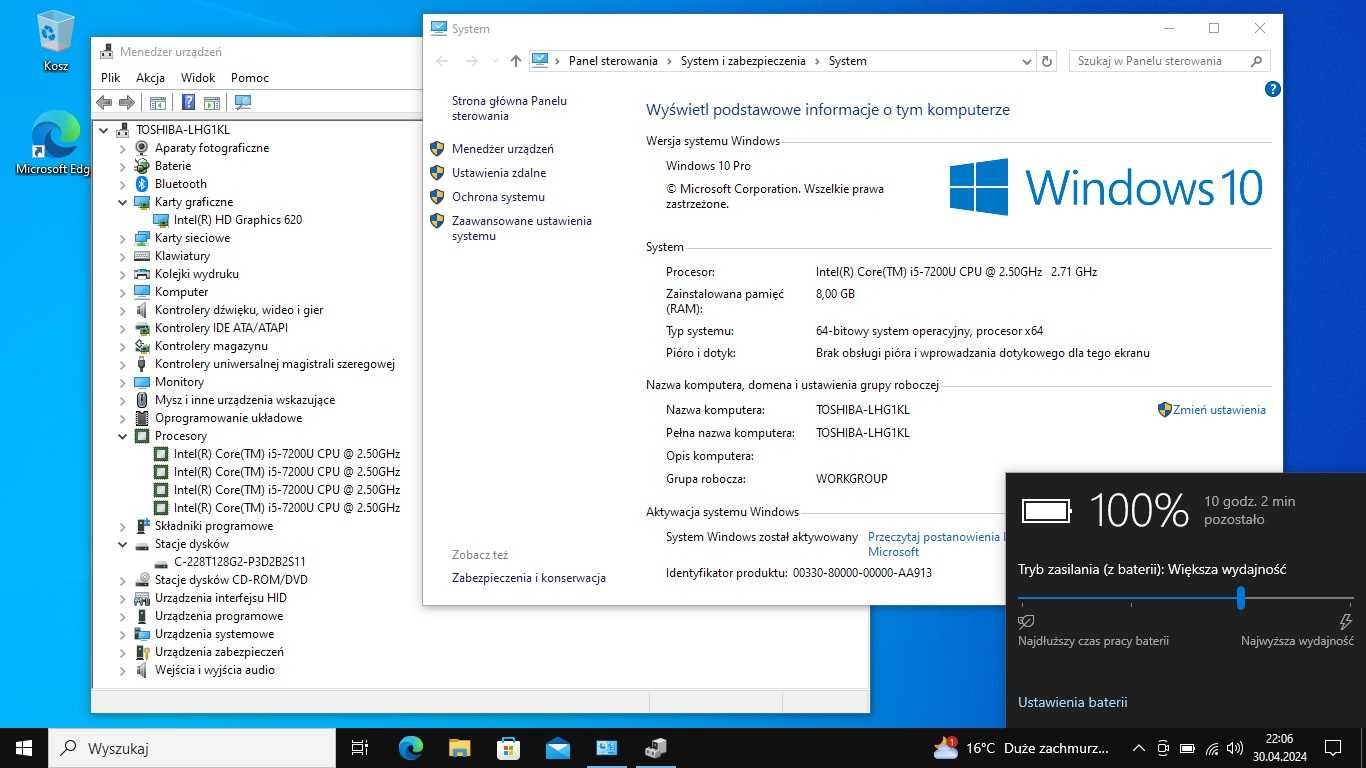
Task: Click the Refresh button beside the address bar
Action: tap(1047, 61)
